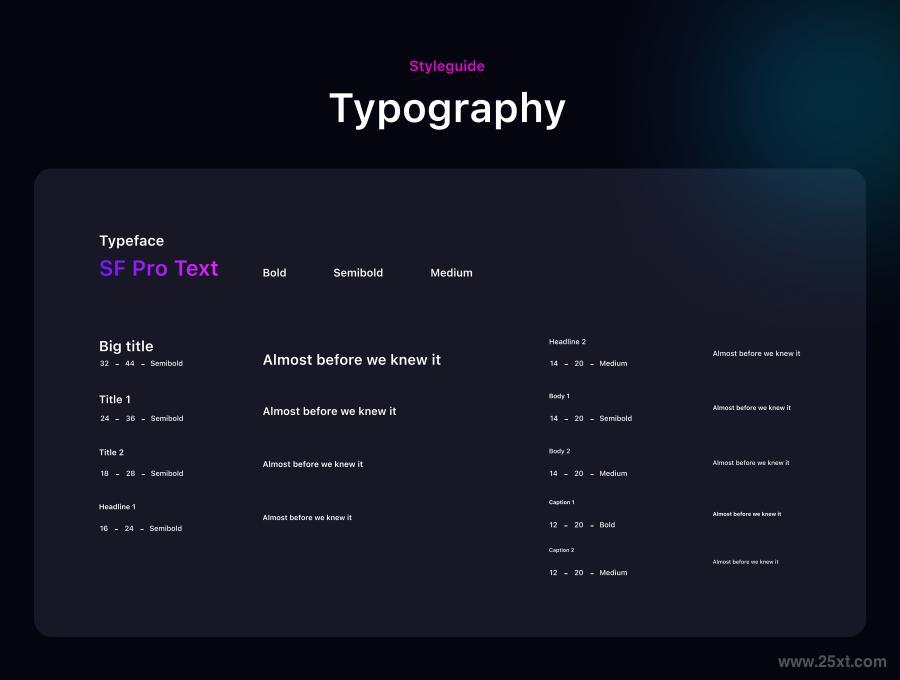This screenshot has width=900, height=680.
Task: Click the "Typeface" label
Action: [x=131, y=241]
